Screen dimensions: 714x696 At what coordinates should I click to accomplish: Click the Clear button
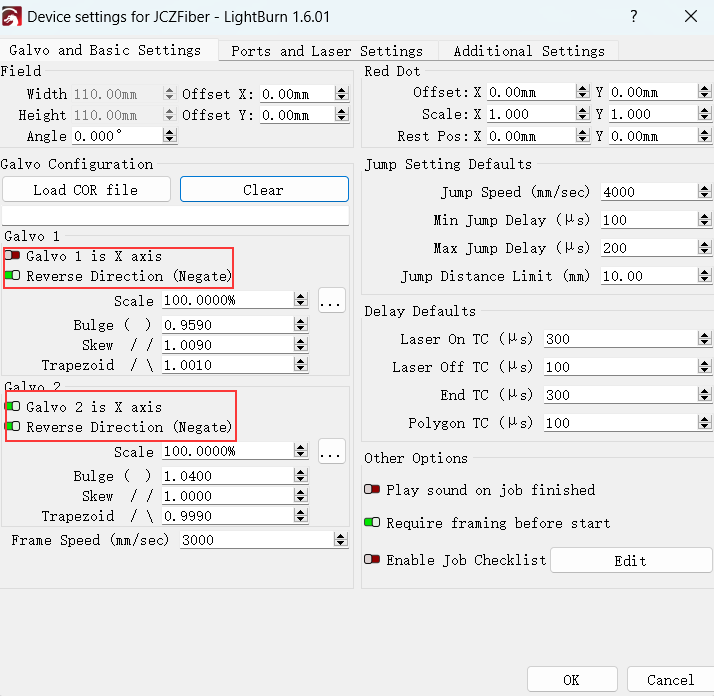pos(264,189)
